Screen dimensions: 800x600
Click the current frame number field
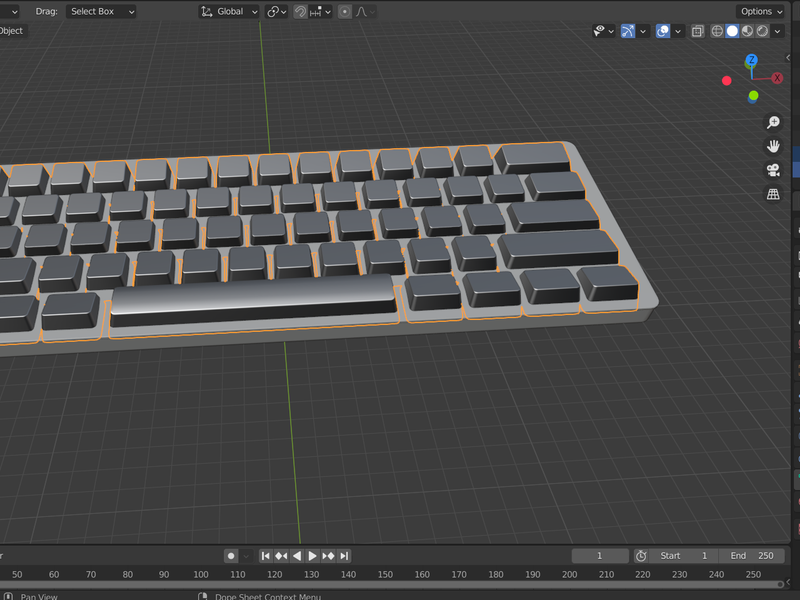(600, 556)
